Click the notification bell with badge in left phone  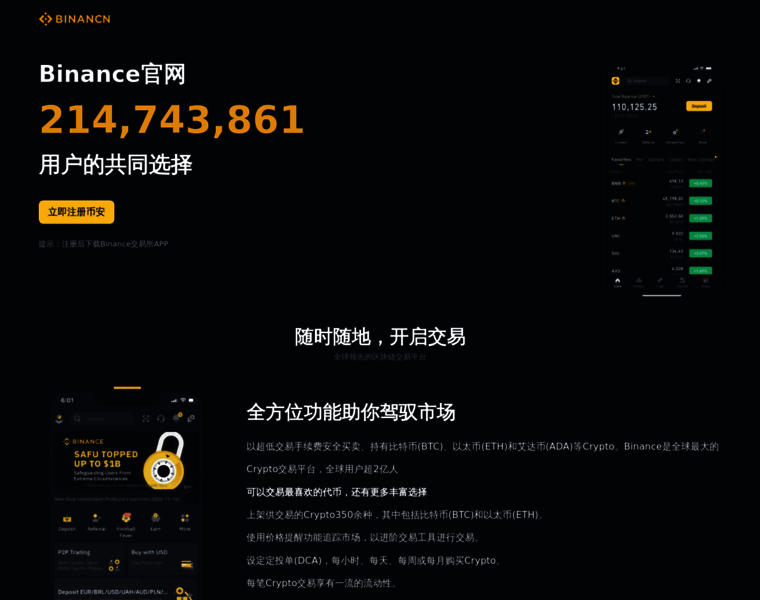177,417
